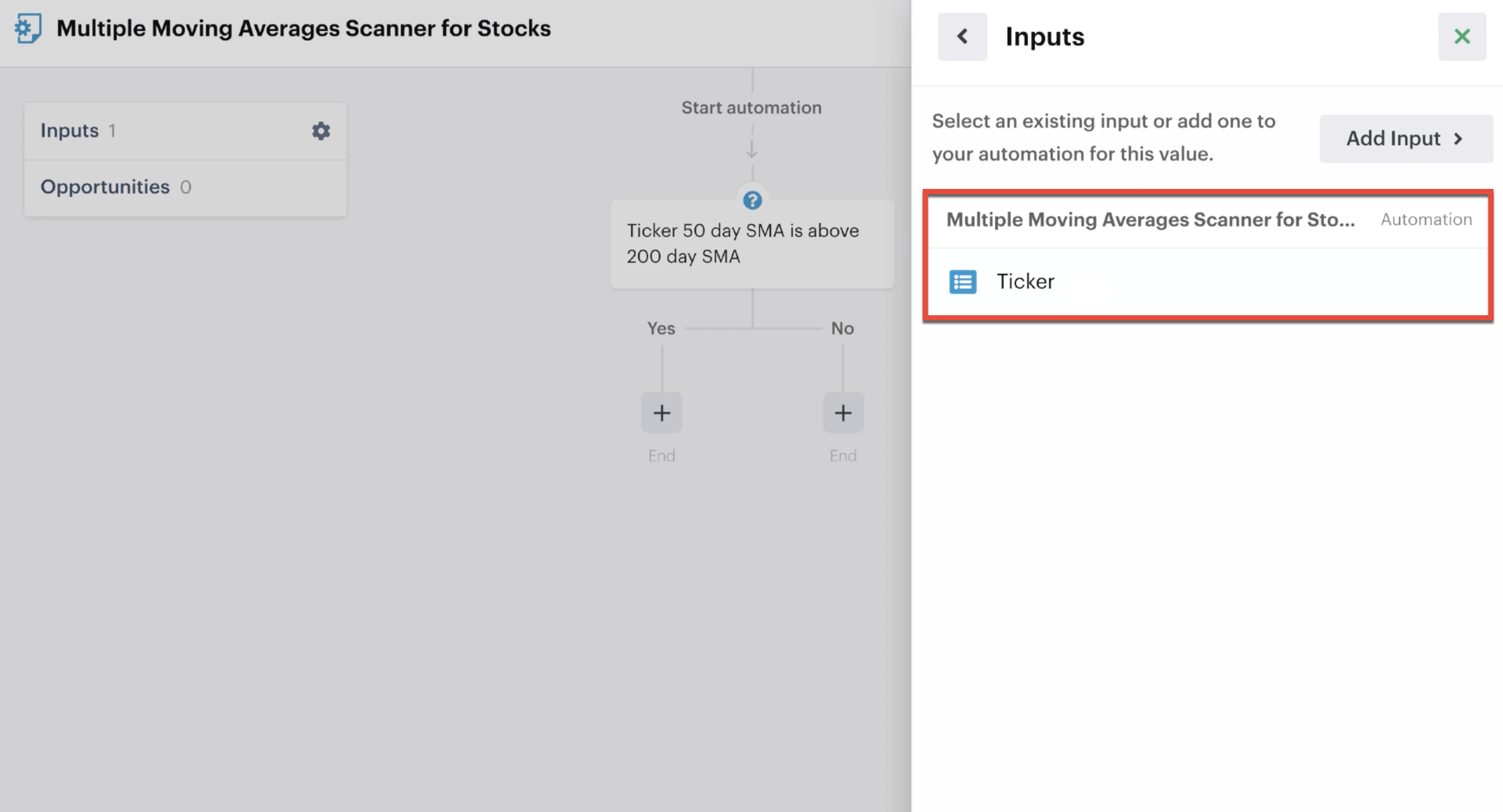1503x812 pixels.
Task: Close the Inputs panel with green X
Action: (x=1462, y=37)
